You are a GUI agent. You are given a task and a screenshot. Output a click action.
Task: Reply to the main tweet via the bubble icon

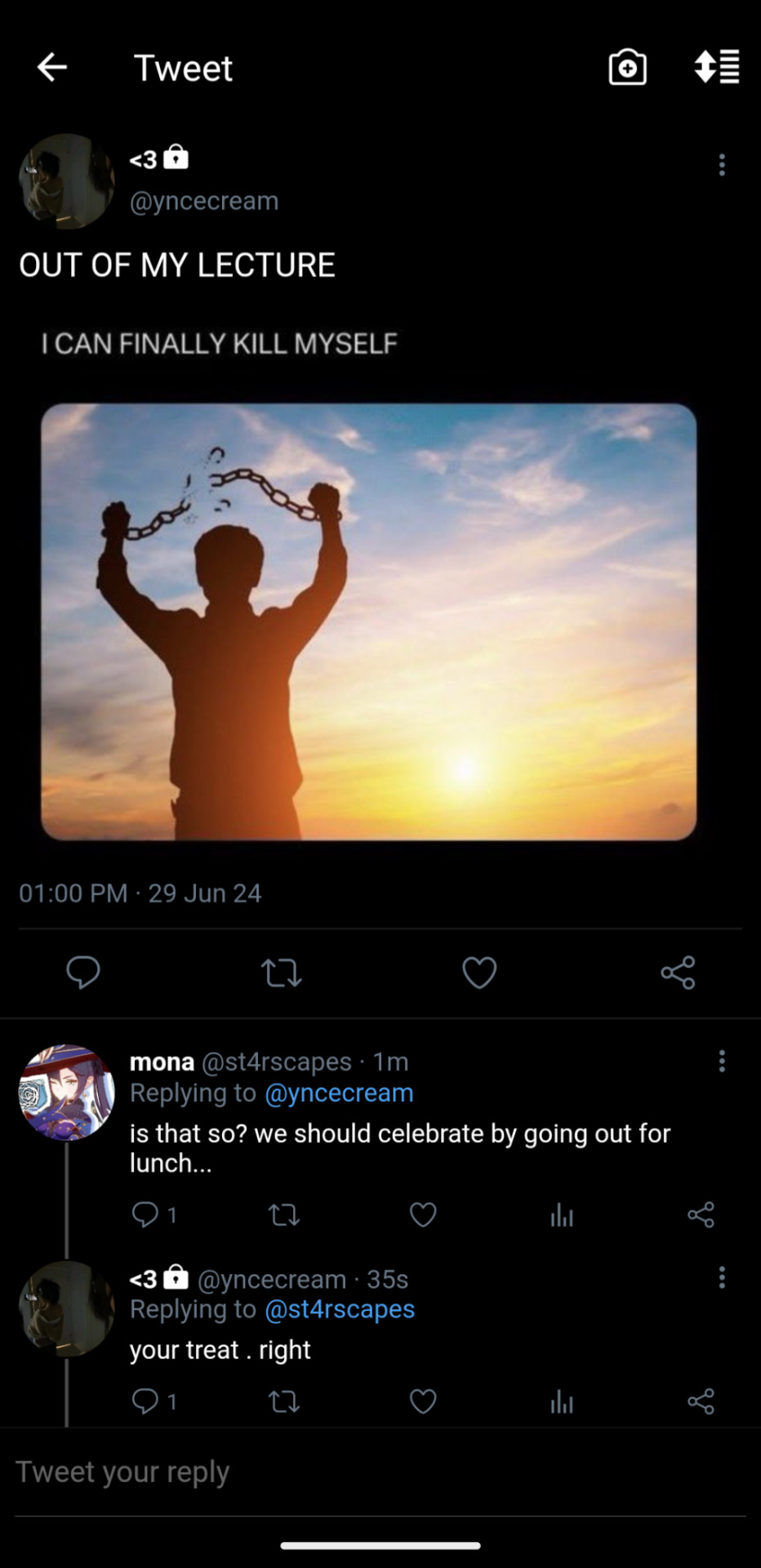83,972
